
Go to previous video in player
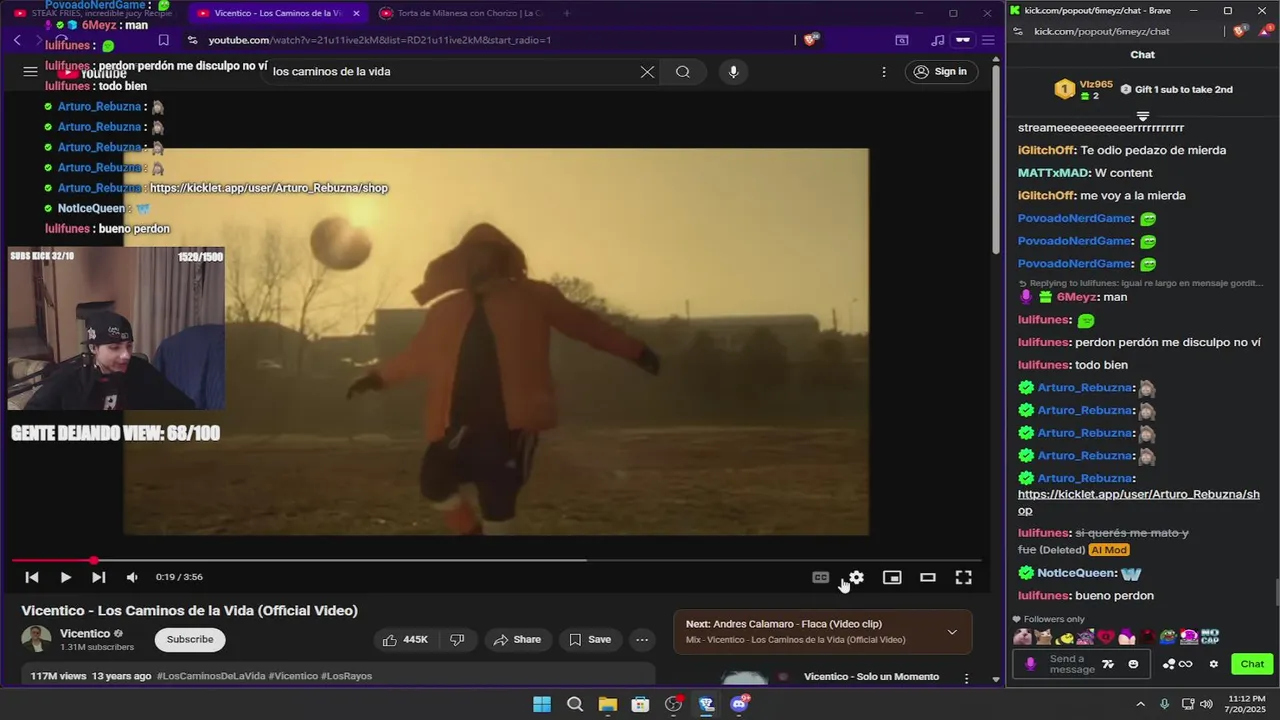click(x=32, y=577)
